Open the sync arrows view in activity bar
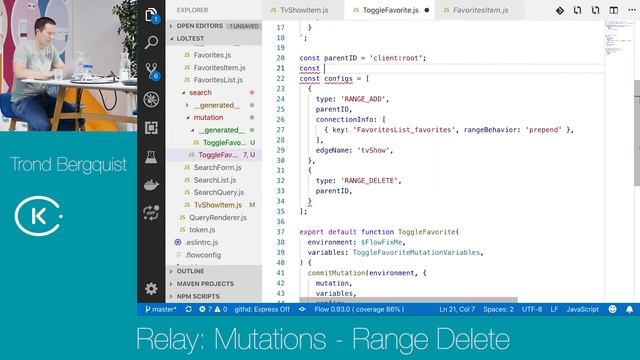Image resolution: width=640 pixels, height=360 pixels. pyautogui.click(x=151, y=213)
